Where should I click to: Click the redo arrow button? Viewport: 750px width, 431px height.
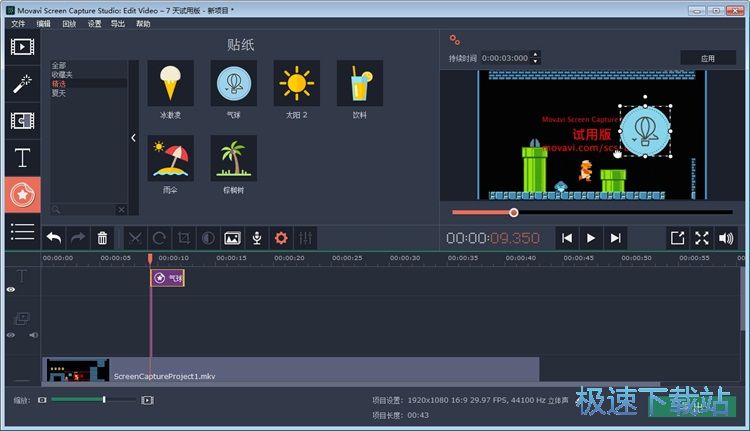[78, 238]
